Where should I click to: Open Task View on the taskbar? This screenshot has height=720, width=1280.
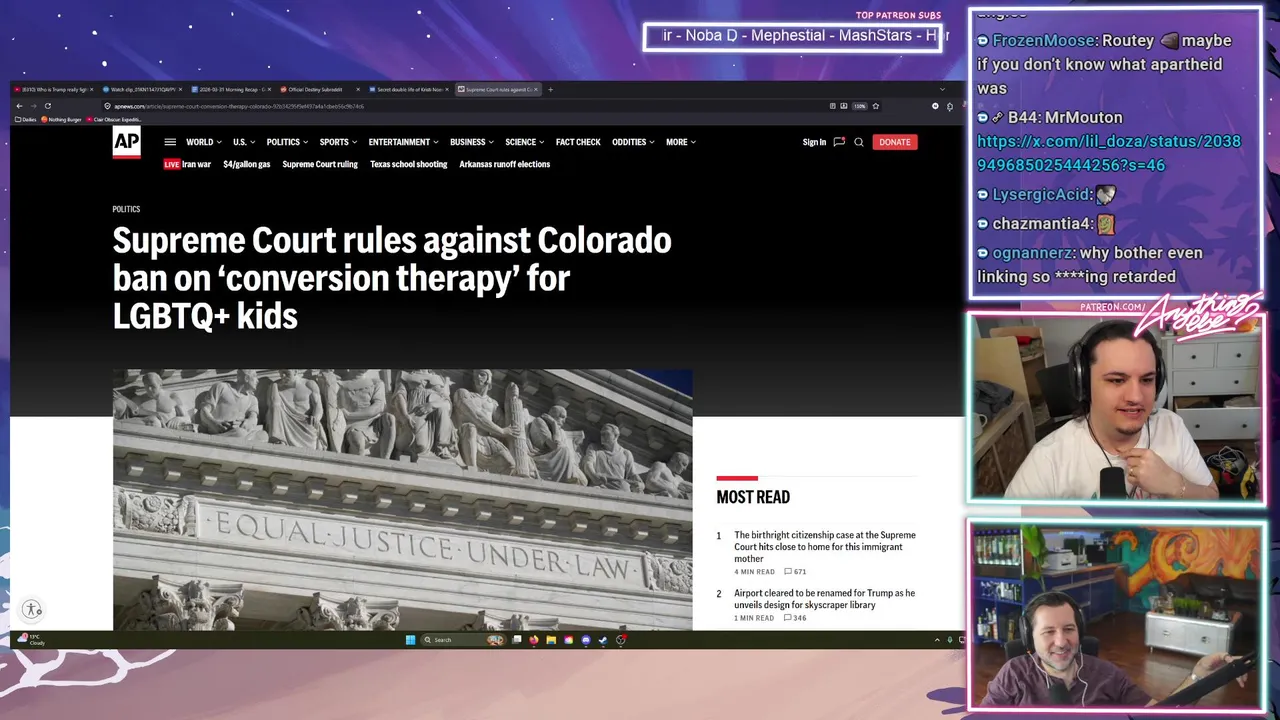[517, 640]
